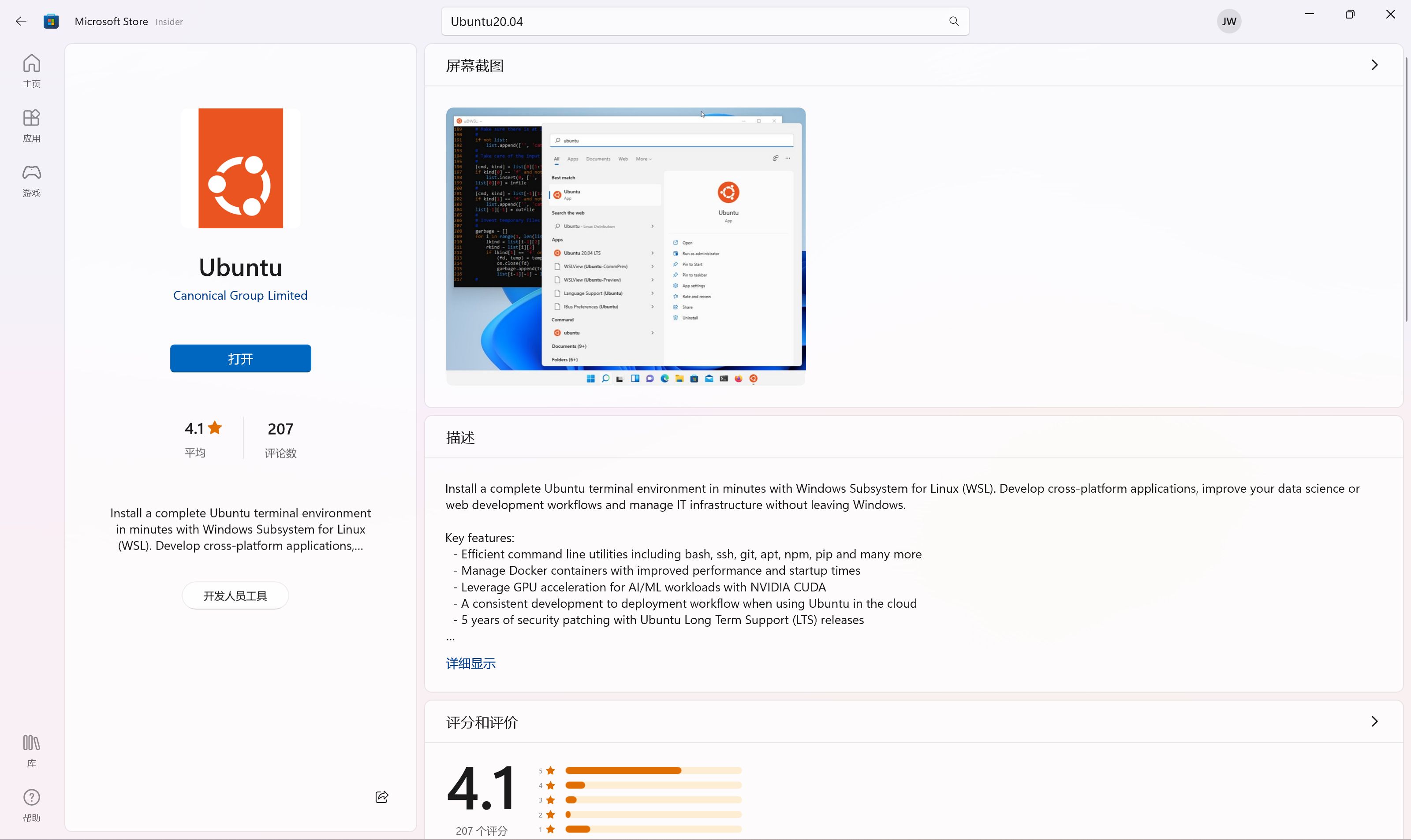Click the search magnifier icon

pyautogui.click(x=953, y=22)
